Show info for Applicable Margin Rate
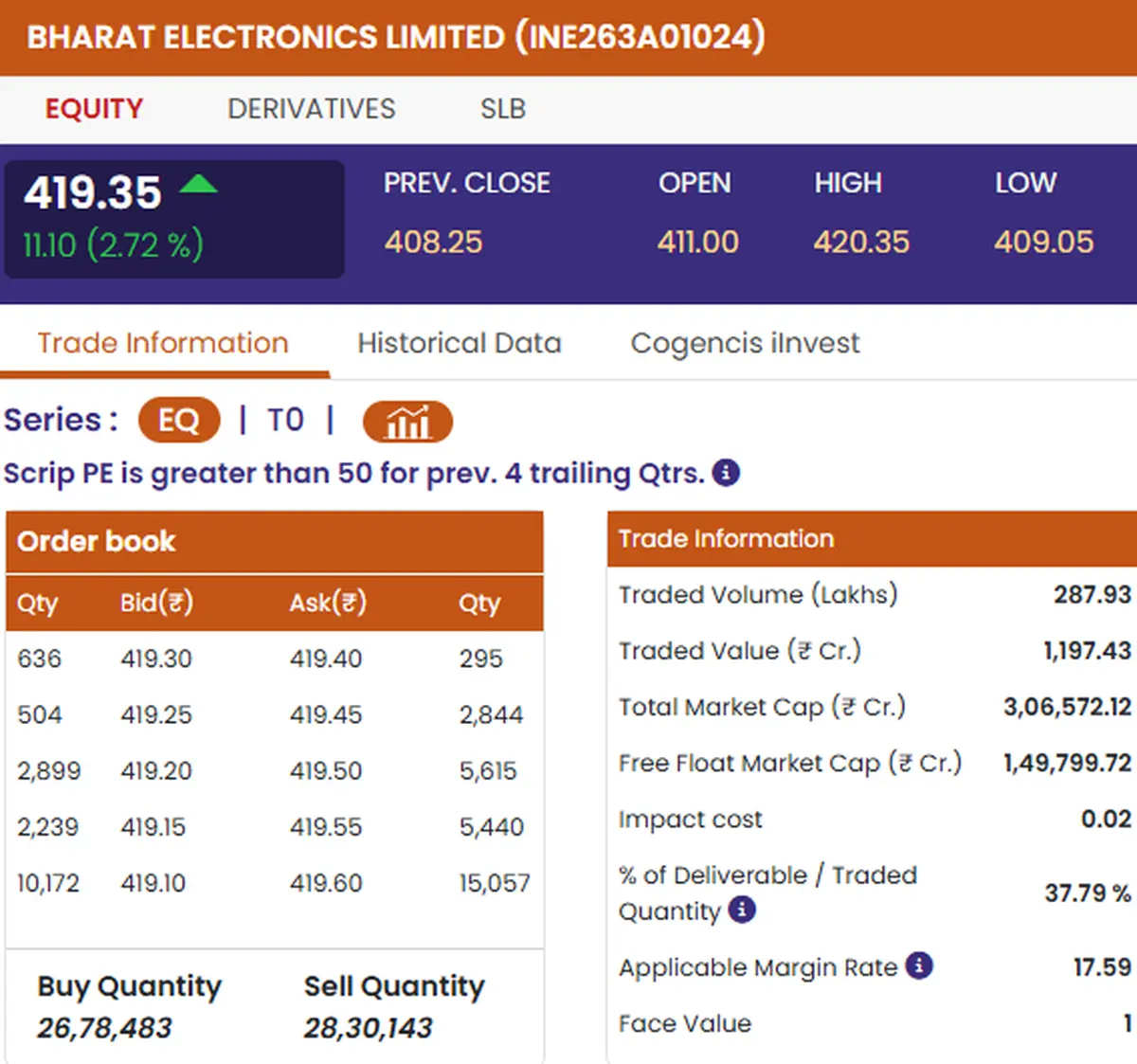 coord(919,965)
